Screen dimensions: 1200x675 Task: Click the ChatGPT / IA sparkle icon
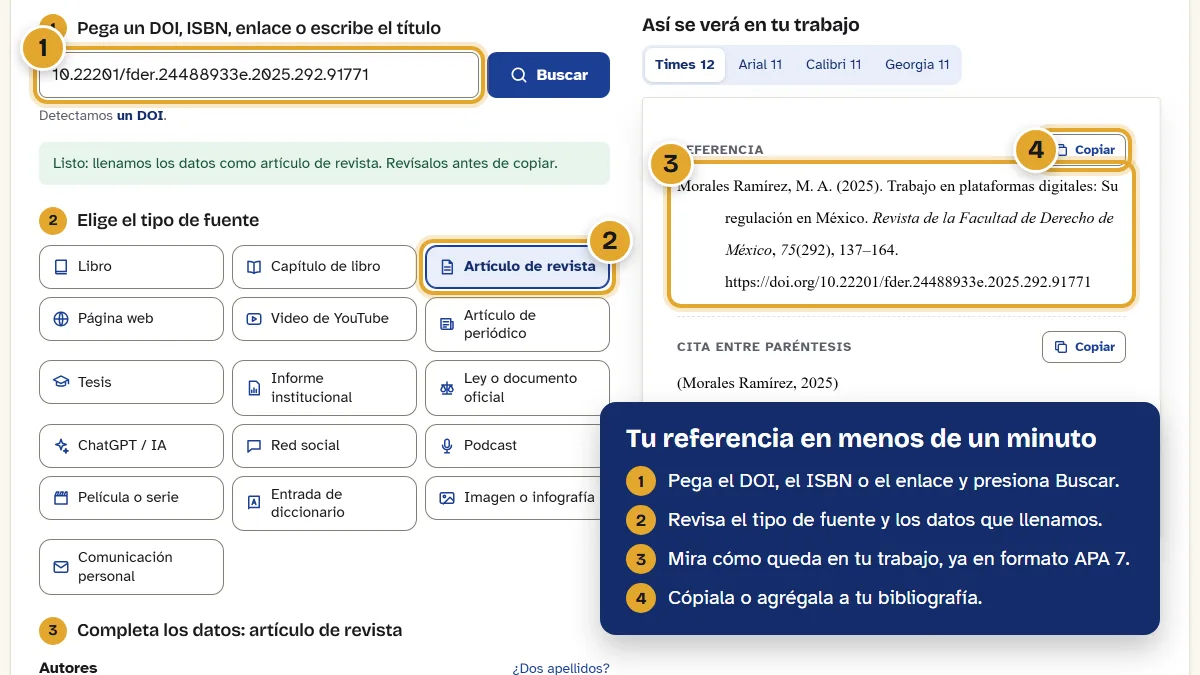point(61,446)
